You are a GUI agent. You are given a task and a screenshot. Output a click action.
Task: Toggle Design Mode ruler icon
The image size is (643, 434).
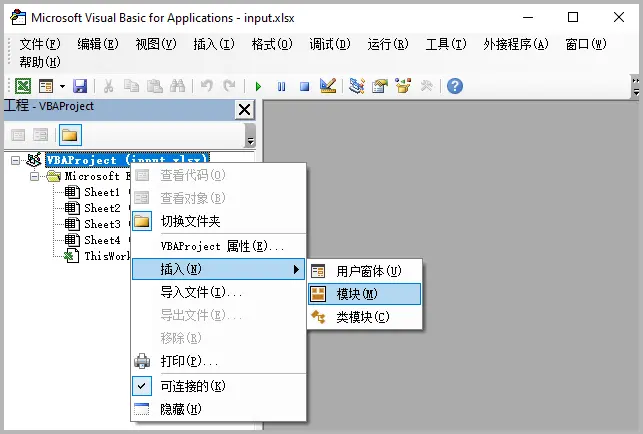328,86
